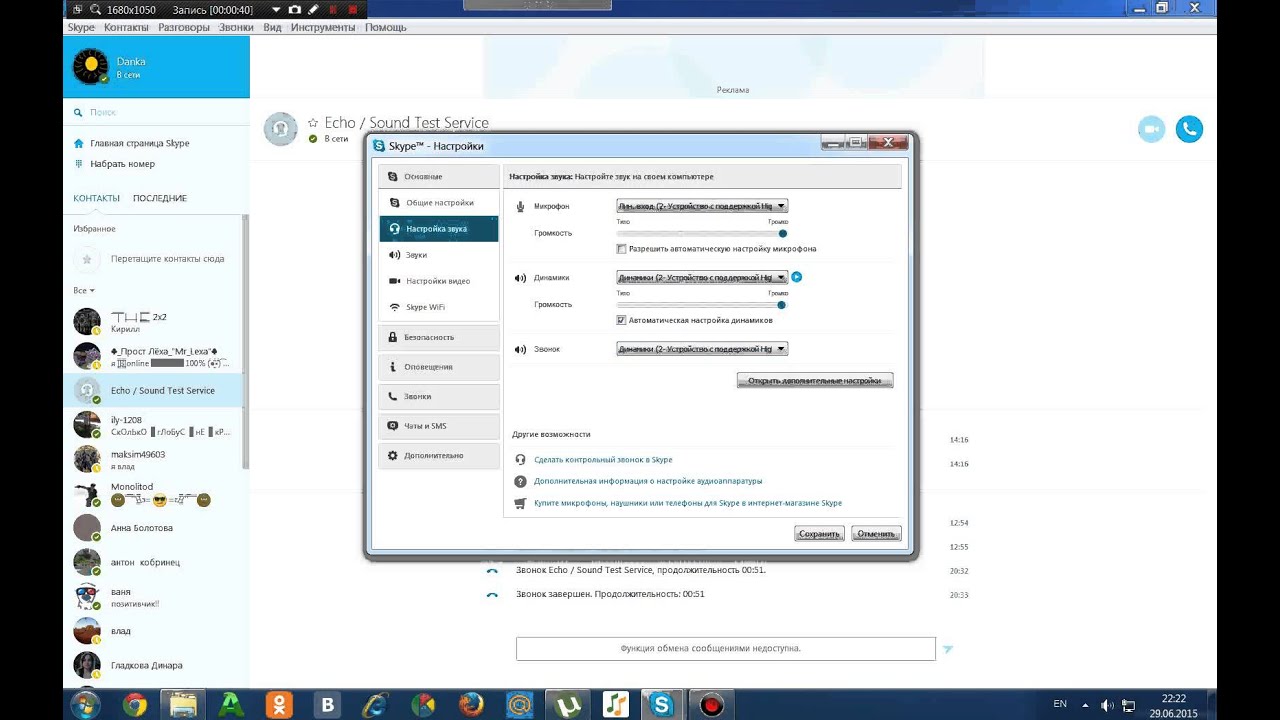This screenshot has height=720, width=1280.
Task: Open Firefox from the taskbar
Action: point(471,704)
